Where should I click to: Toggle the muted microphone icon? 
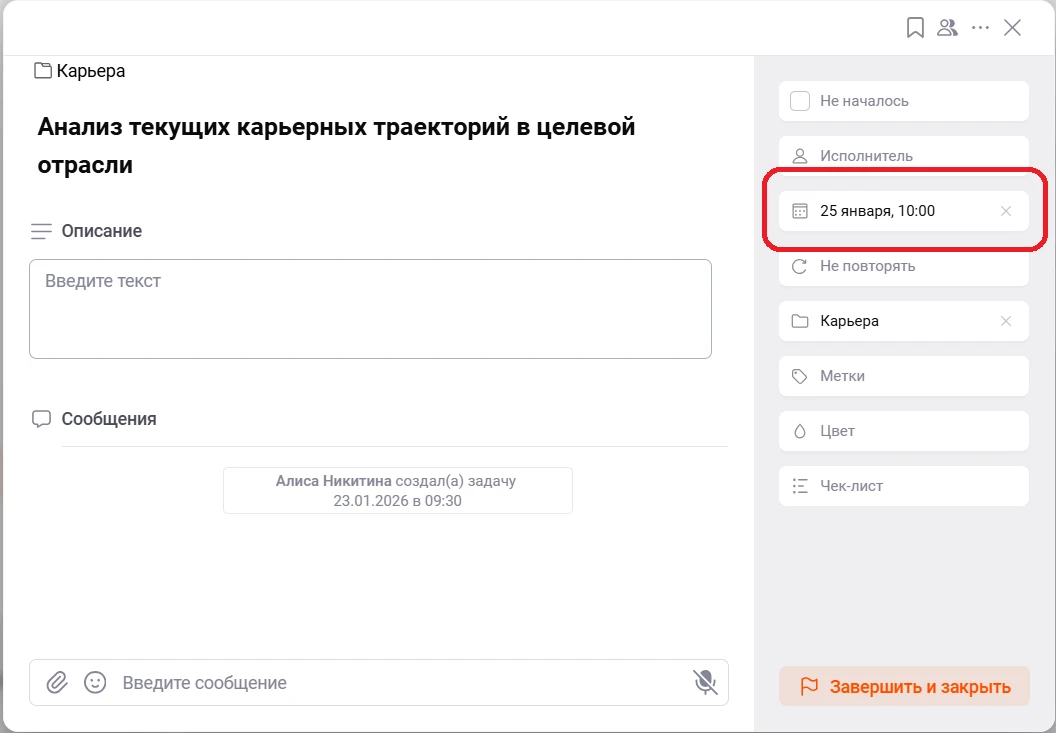tap(705, 683)
